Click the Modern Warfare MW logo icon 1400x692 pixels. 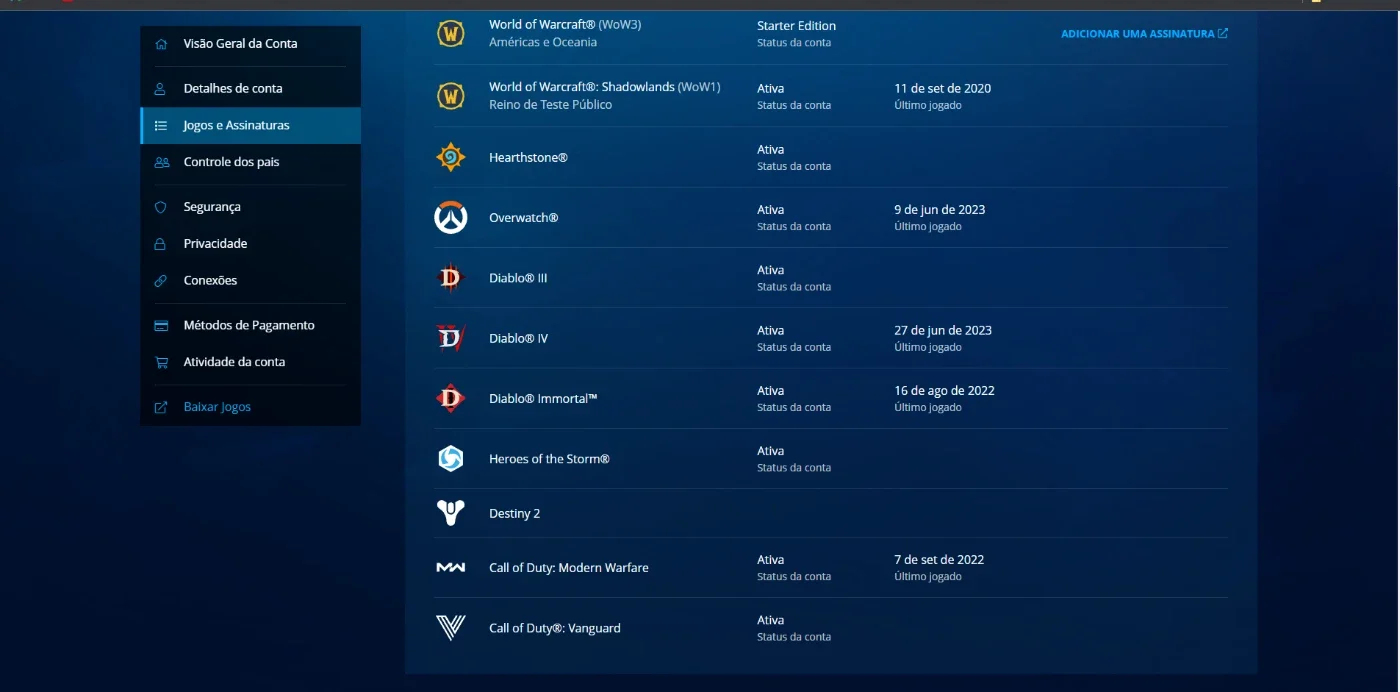[451, 568]
